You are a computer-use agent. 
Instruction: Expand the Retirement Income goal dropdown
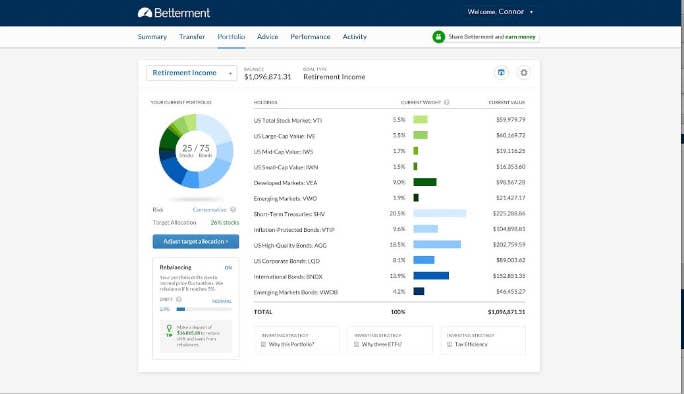point(192,73)
